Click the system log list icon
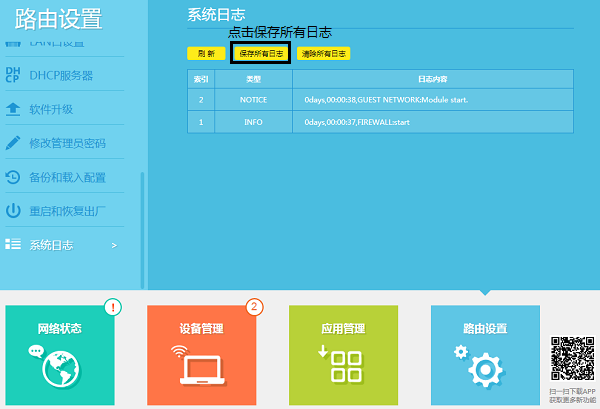This screenshot has height=409, width=600. click(x=13, y=244)
